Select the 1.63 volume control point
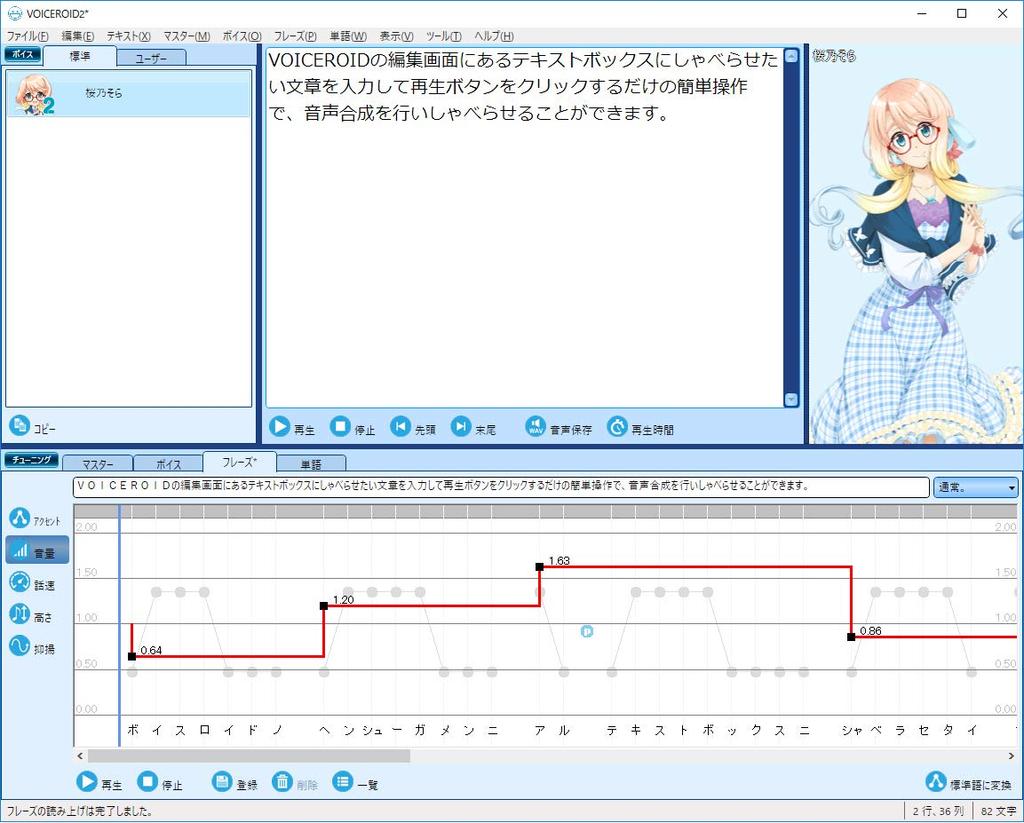 tap(540, 566)
